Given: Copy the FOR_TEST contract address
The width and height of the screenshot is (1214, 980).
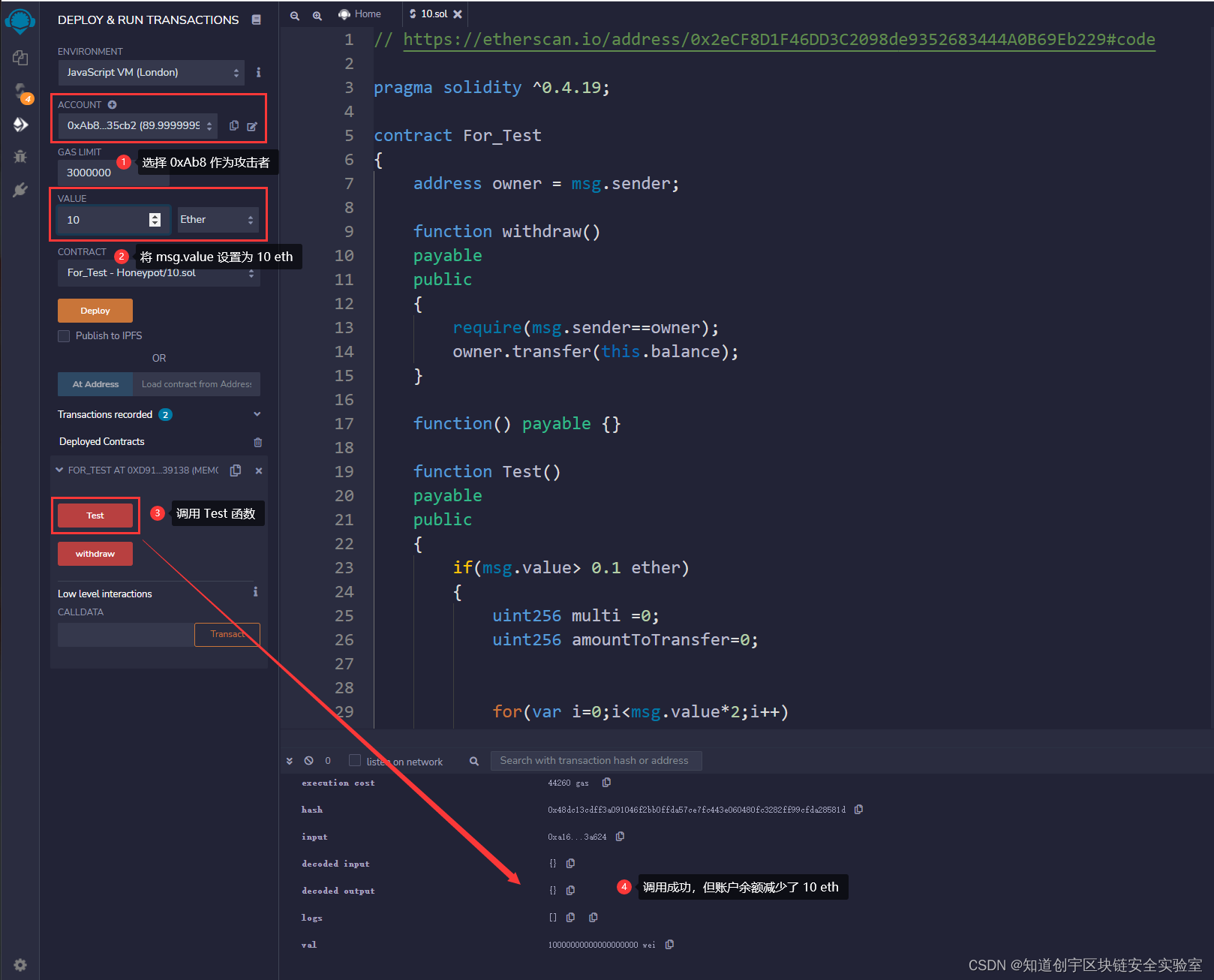Looking at the screenshot, I should click(x=236, y=470).
